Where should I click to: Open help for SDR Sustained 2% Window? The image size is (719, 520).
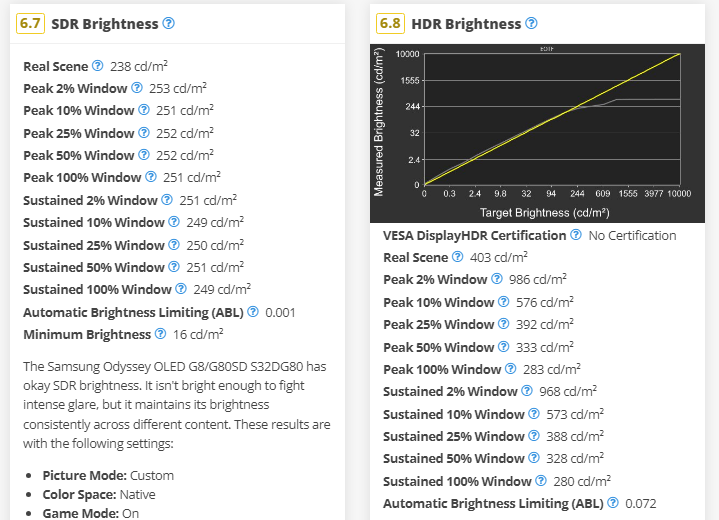pyautogui.click(x=167, y=199)
